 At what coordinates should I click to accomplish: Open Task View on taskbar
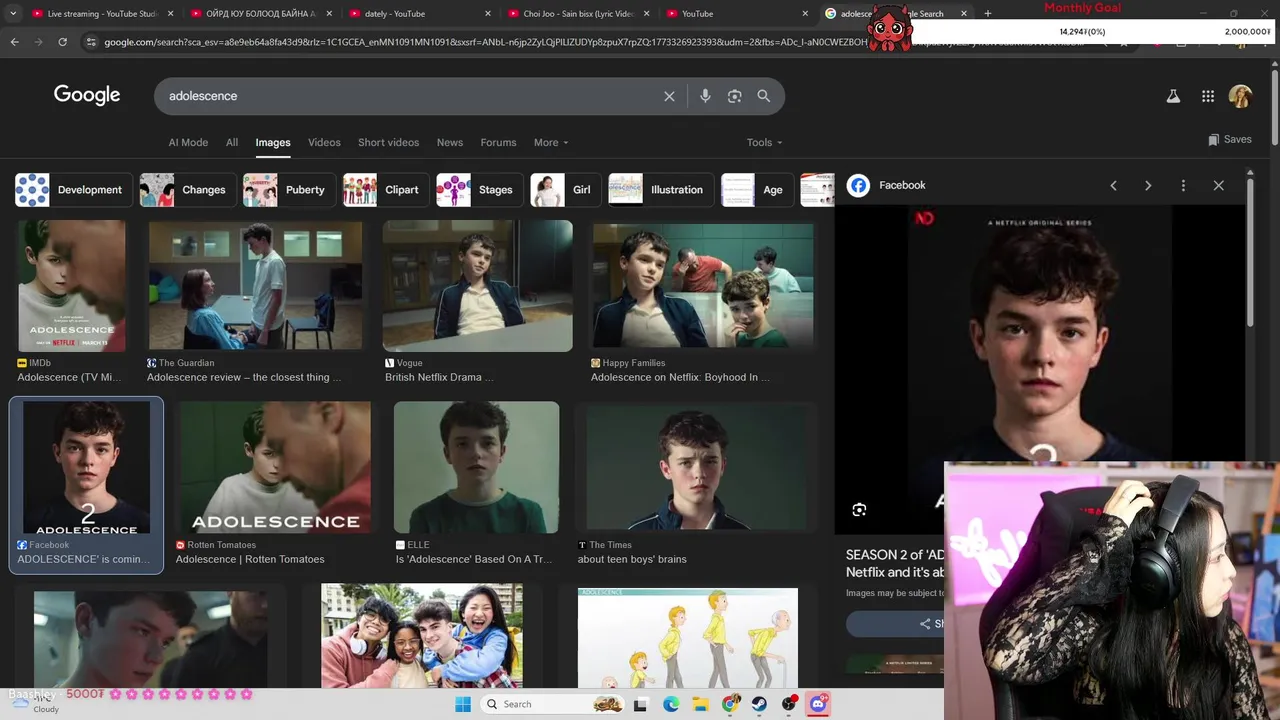point(641,704)
